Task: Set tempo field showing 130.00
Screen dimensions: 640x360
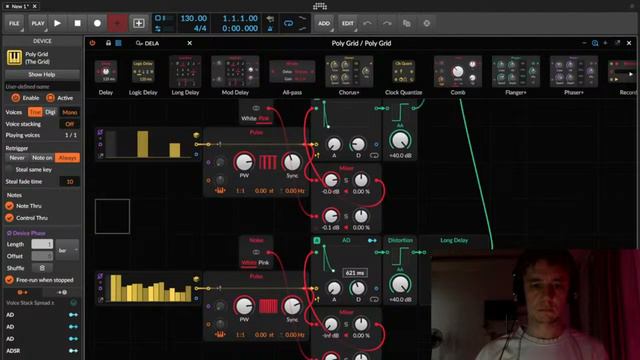Action: (193, 18)
